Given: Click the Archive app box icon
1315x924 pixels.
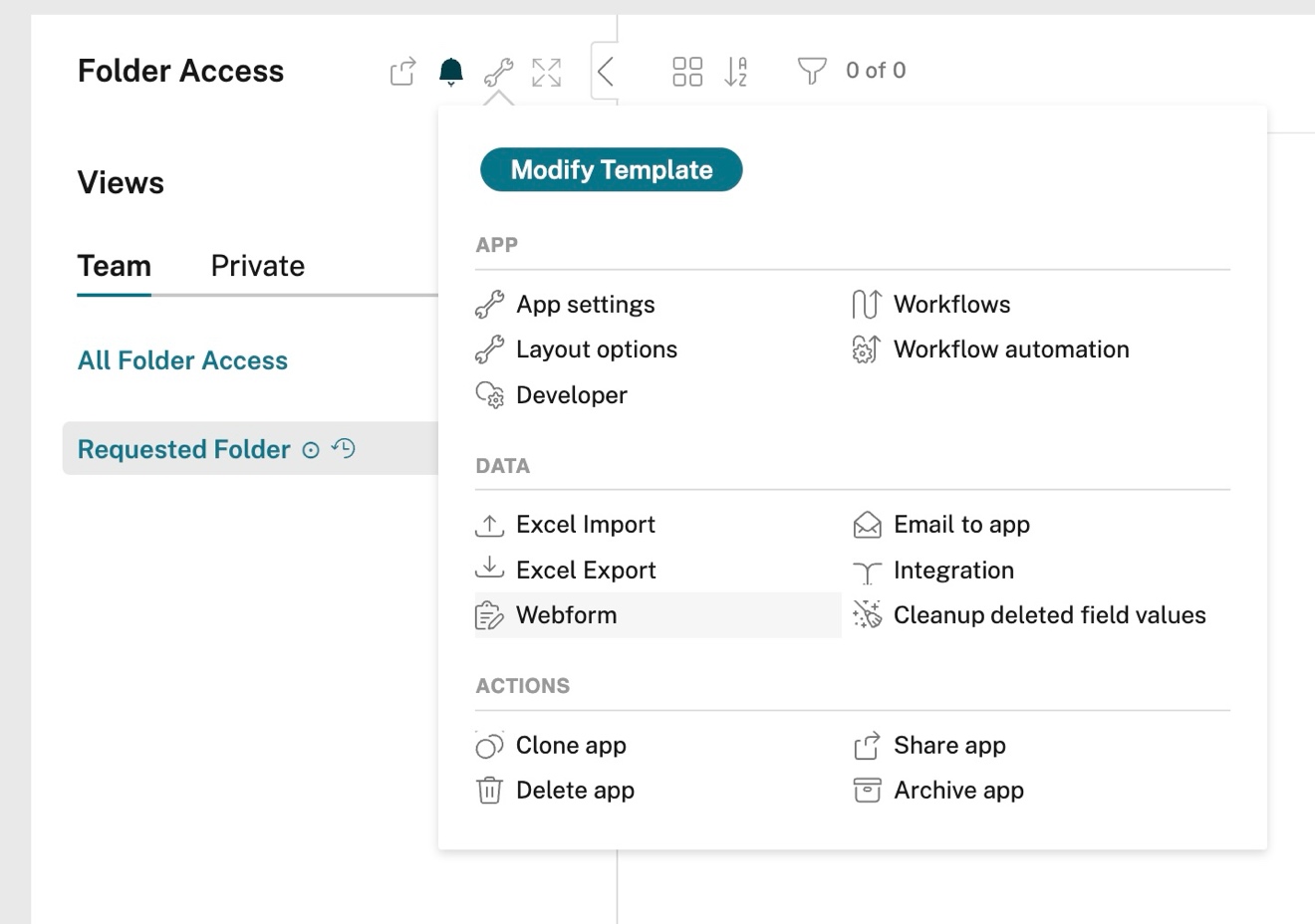Looking at the screenshot, I should pyautogui.click(x=867, y=791).
